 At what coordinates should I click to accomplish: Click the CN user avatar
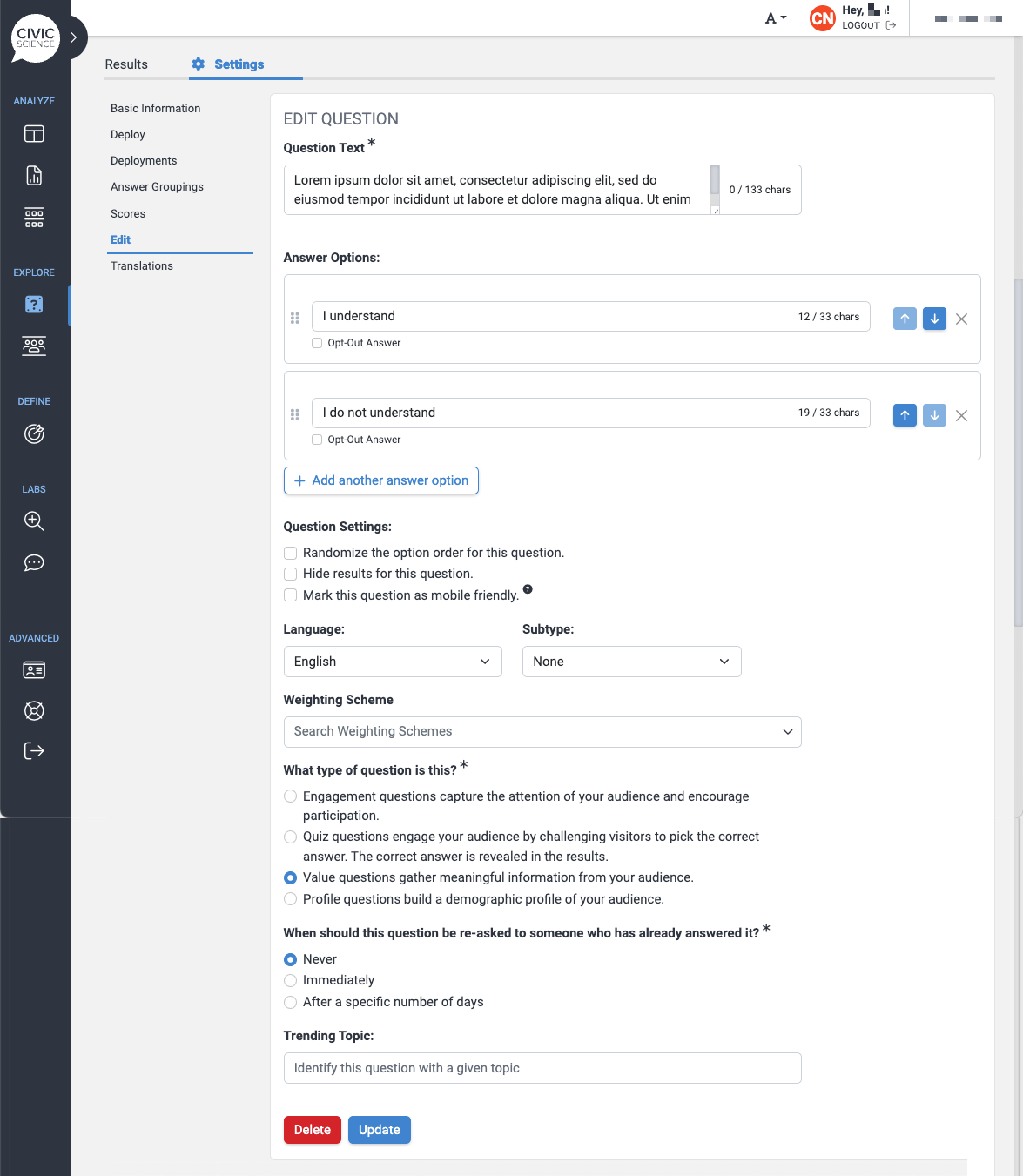pos(823,18)
